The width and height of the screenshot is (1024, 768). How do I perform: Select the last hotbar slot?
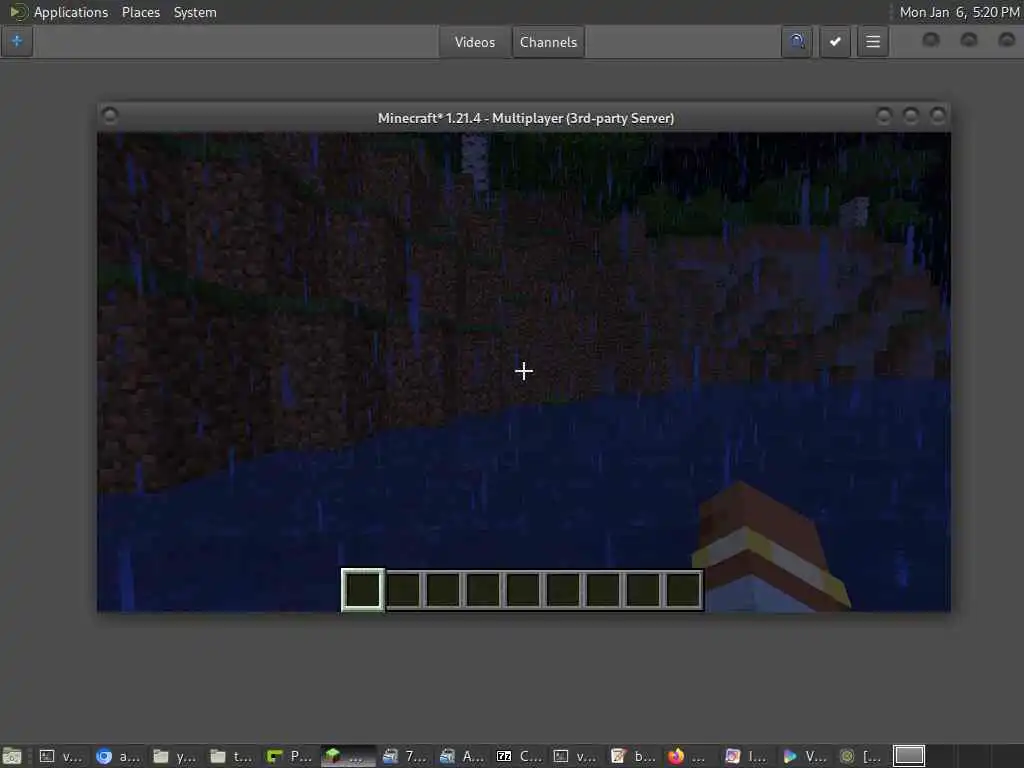pyautogui.click(x=683, y=590)
